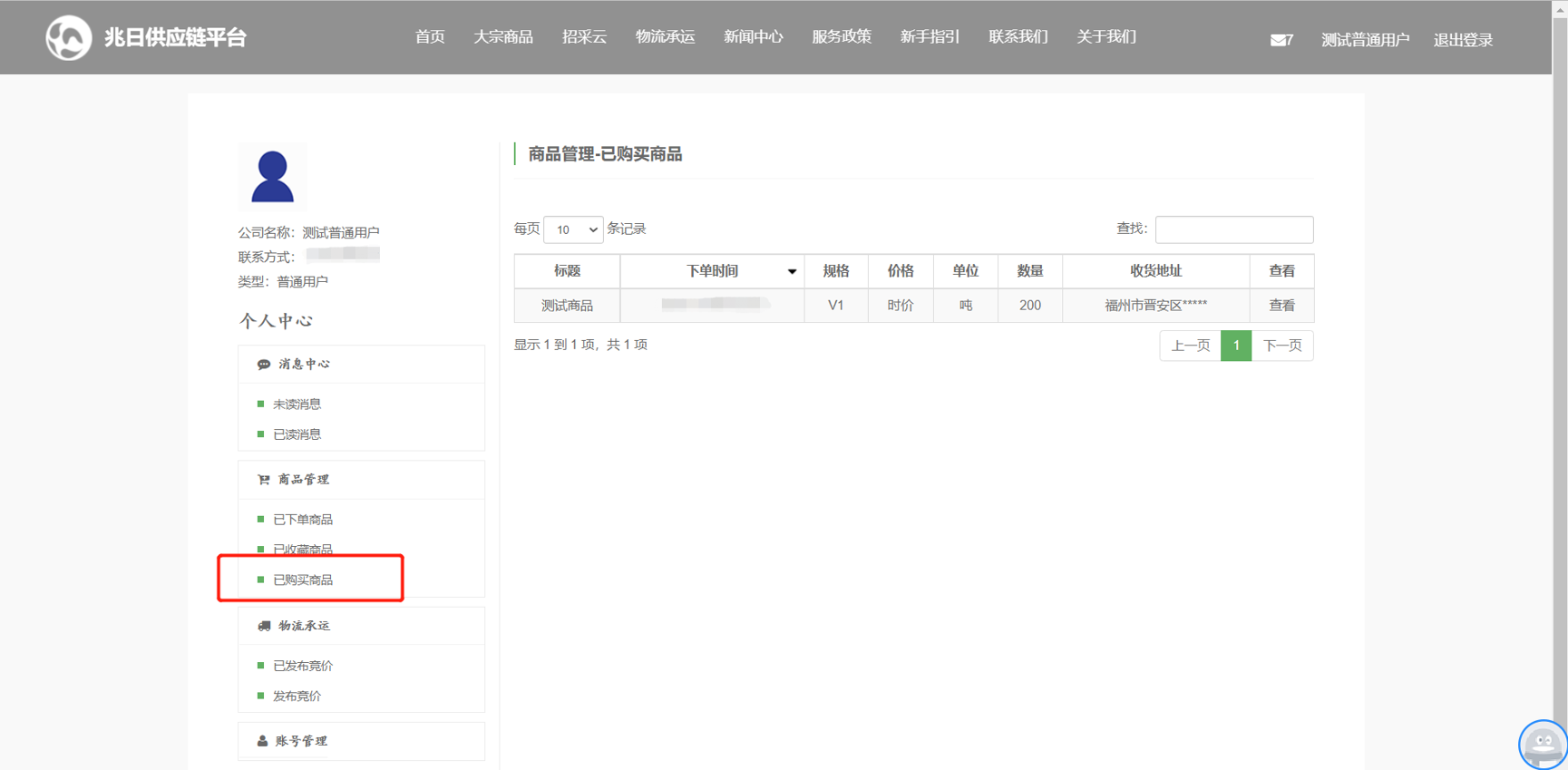Viewport: 1568px width, 770px height.
Task: Sort by 收货地址 column header
Action: tap(1155, 271)
